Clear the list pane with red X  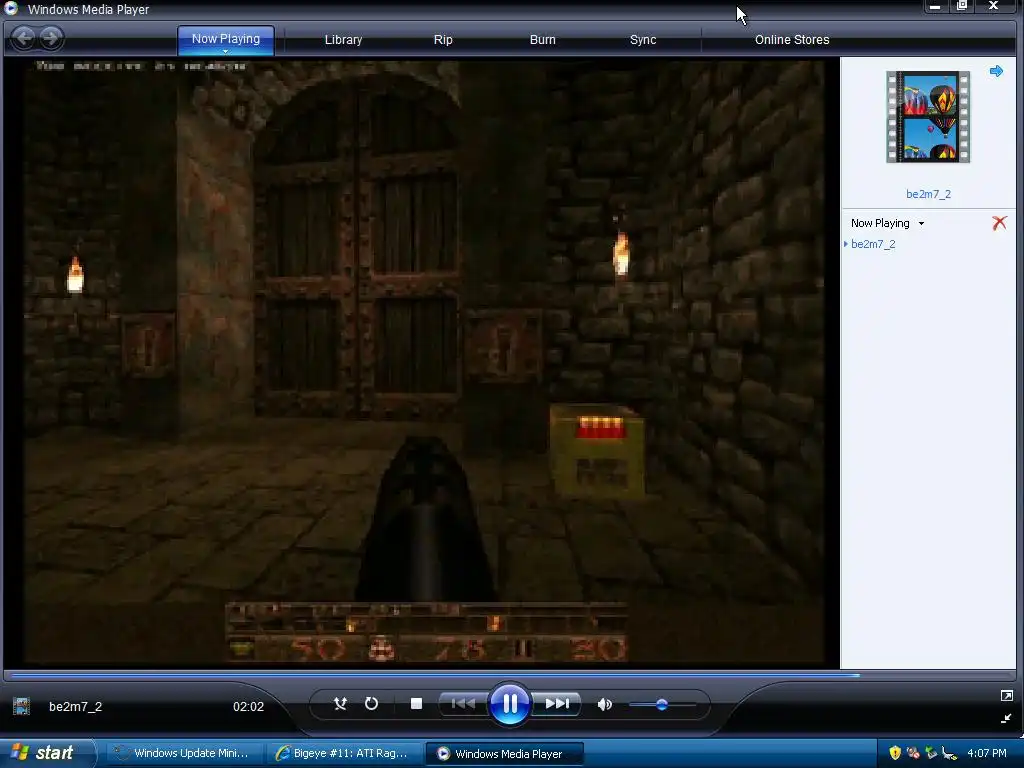click(999, 223)
